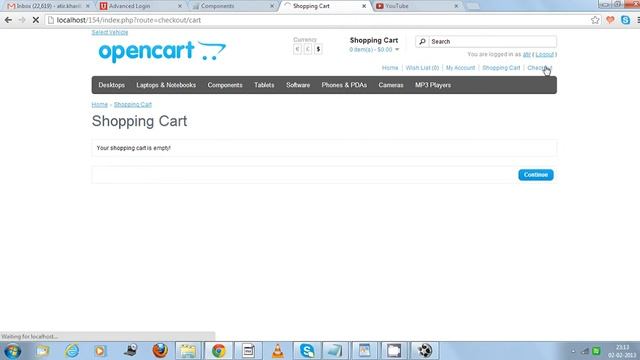This screenshot has height=360, width=640.
Task: Open the Windows Start menu
Action: pos(12,351)
